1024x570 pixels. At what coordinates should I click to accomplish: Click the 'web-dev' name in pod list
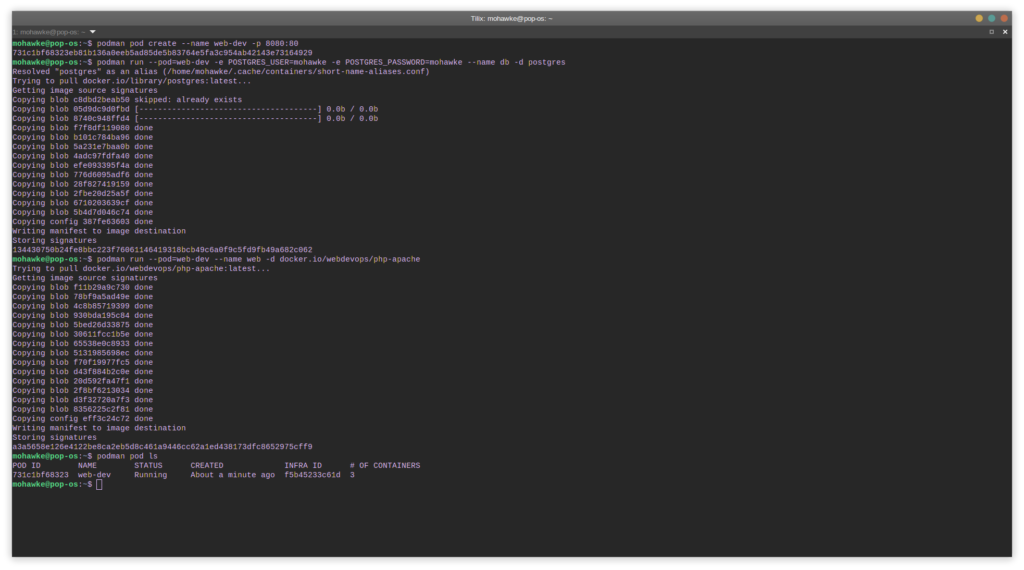coord(94,475)
